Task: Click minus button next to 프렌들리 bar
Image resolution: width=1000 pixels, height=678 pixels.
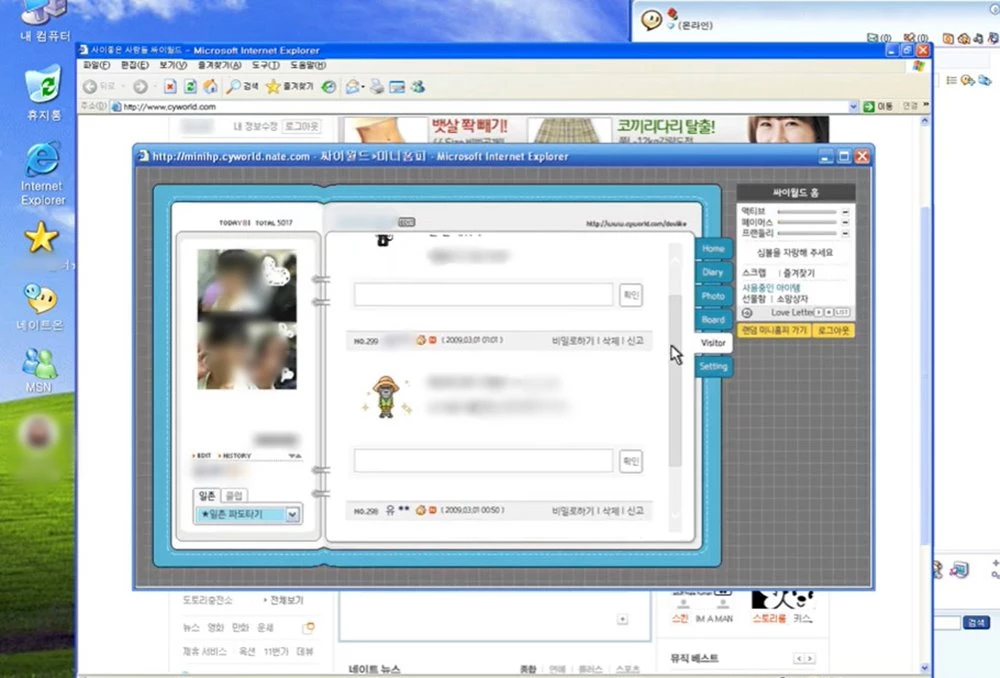Action: point(845,233)
